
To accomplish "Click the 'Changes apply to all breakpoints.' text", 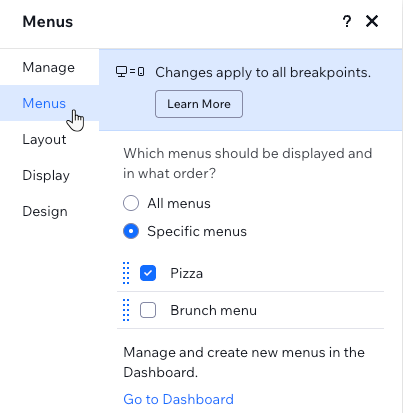I will (263, 72).
